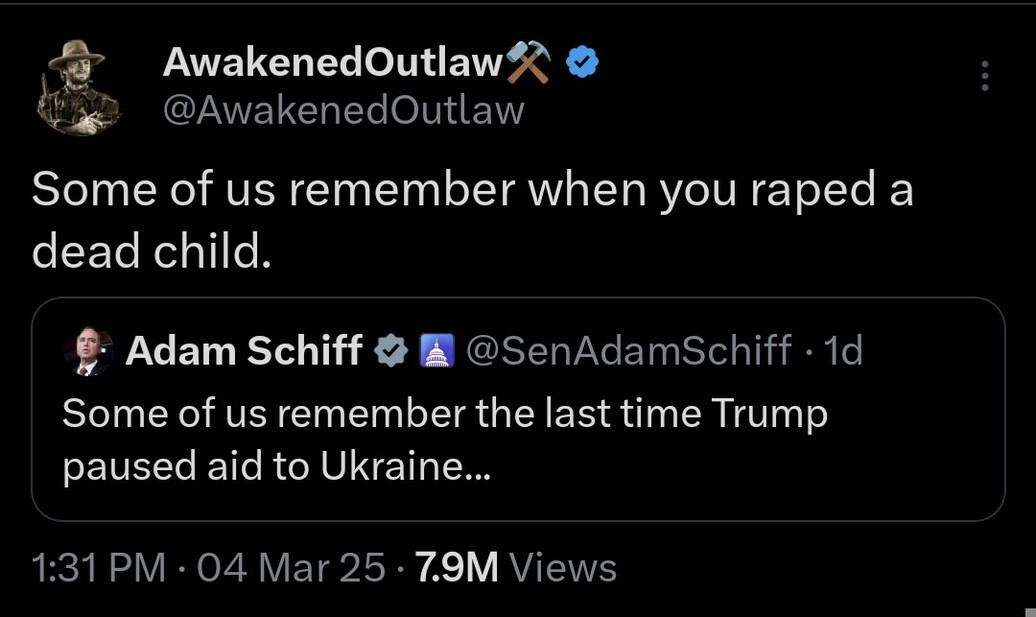The height and width of the screenshot is (617, 1036).
Task: Click the quoted post's 1d timestamp
Action: (840, 351)
